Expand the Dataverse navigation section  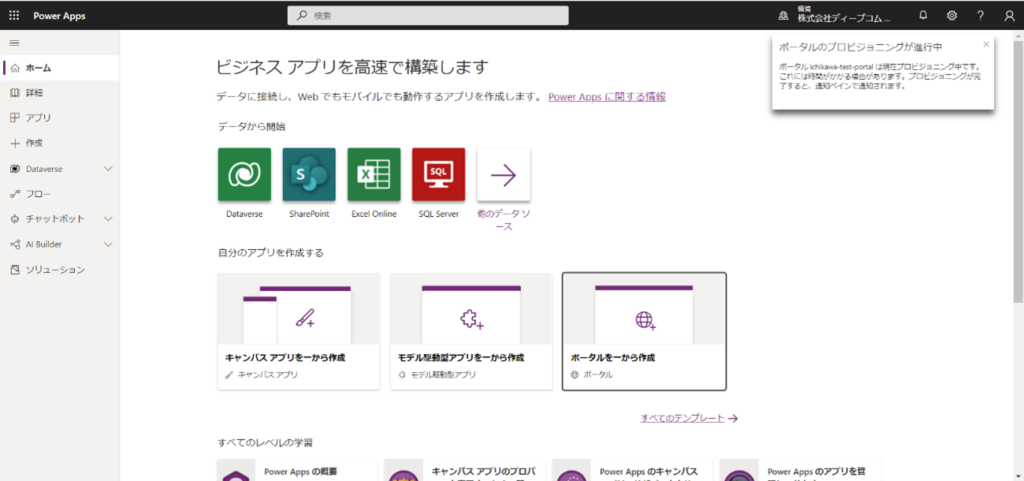[108, 169]
